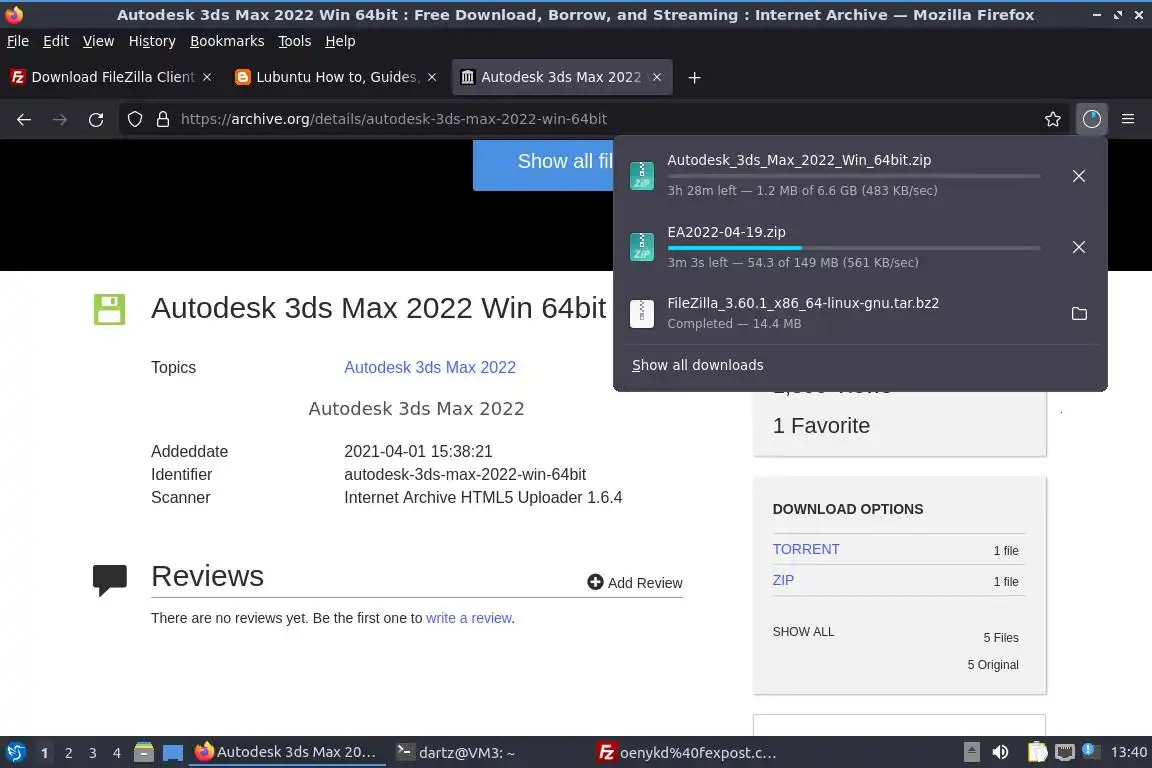Switch to virtual desktop 4
Image resolution: width=1152 pixels, height=768 pixels.
tap(117, 753)
